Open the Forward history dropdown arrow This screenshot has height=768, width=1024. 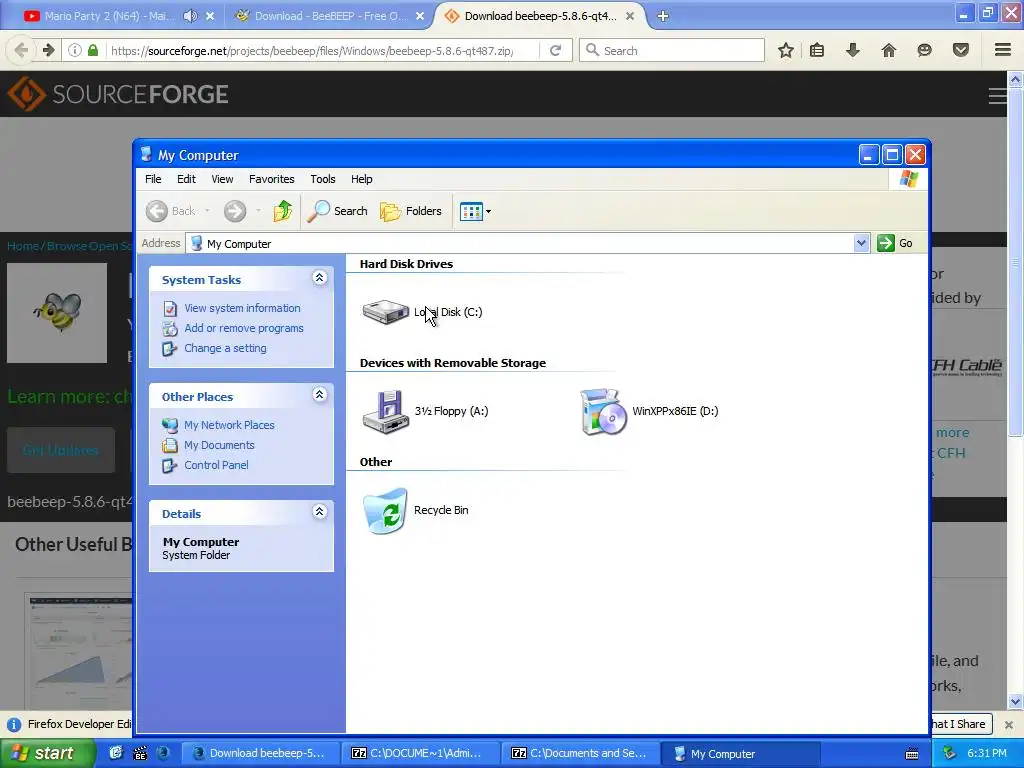pyautogui.click(x=258, y=211)
